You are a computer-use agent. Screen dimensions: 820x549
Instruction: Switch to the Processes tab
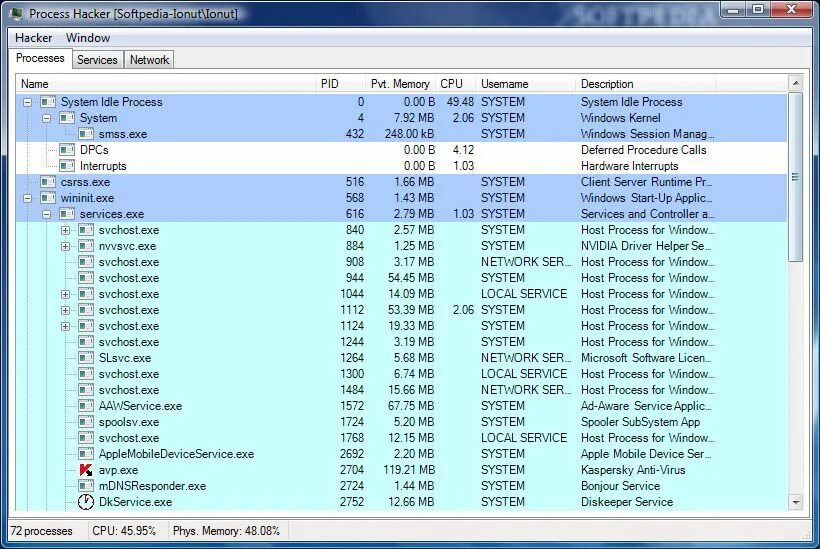click(40, 58)
